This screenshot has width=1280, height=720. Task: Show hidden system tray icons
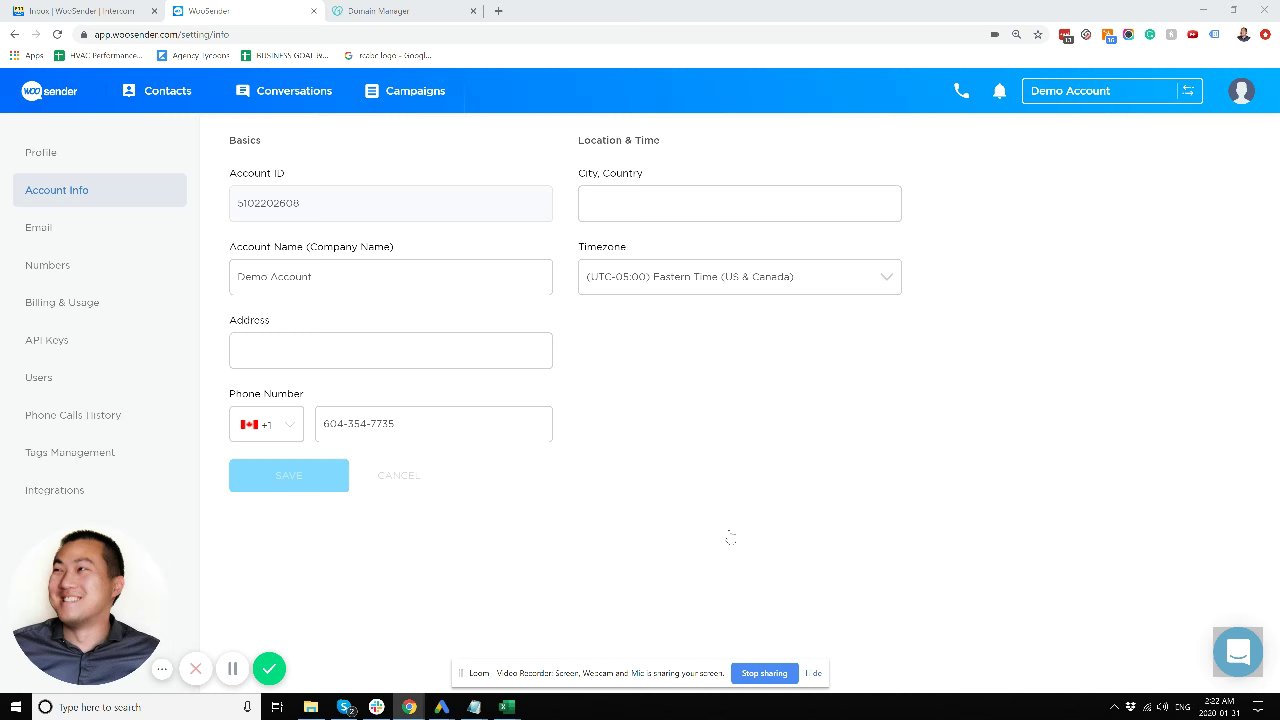[1115, 707]
